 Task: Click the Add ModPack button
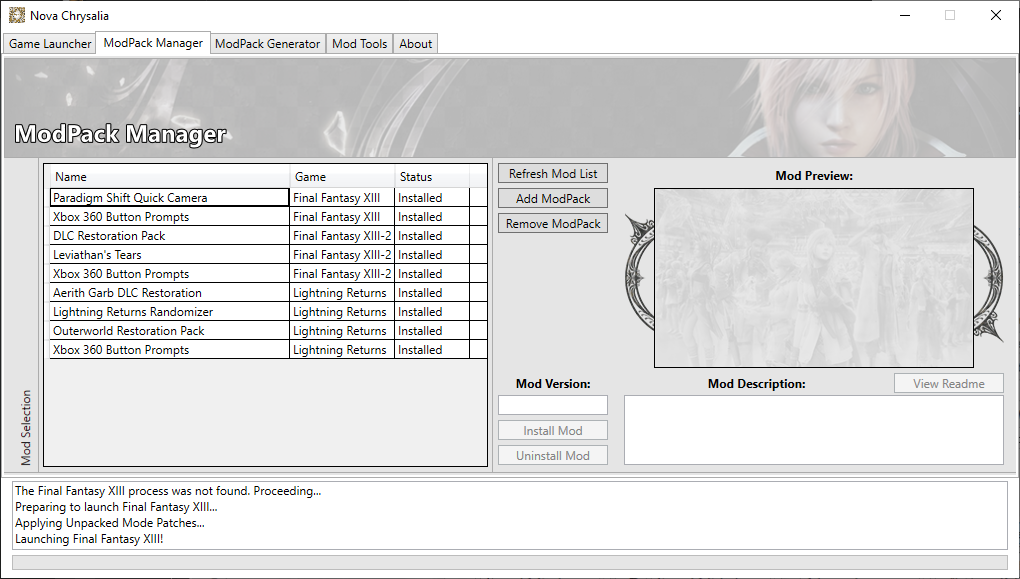point(553,199)
